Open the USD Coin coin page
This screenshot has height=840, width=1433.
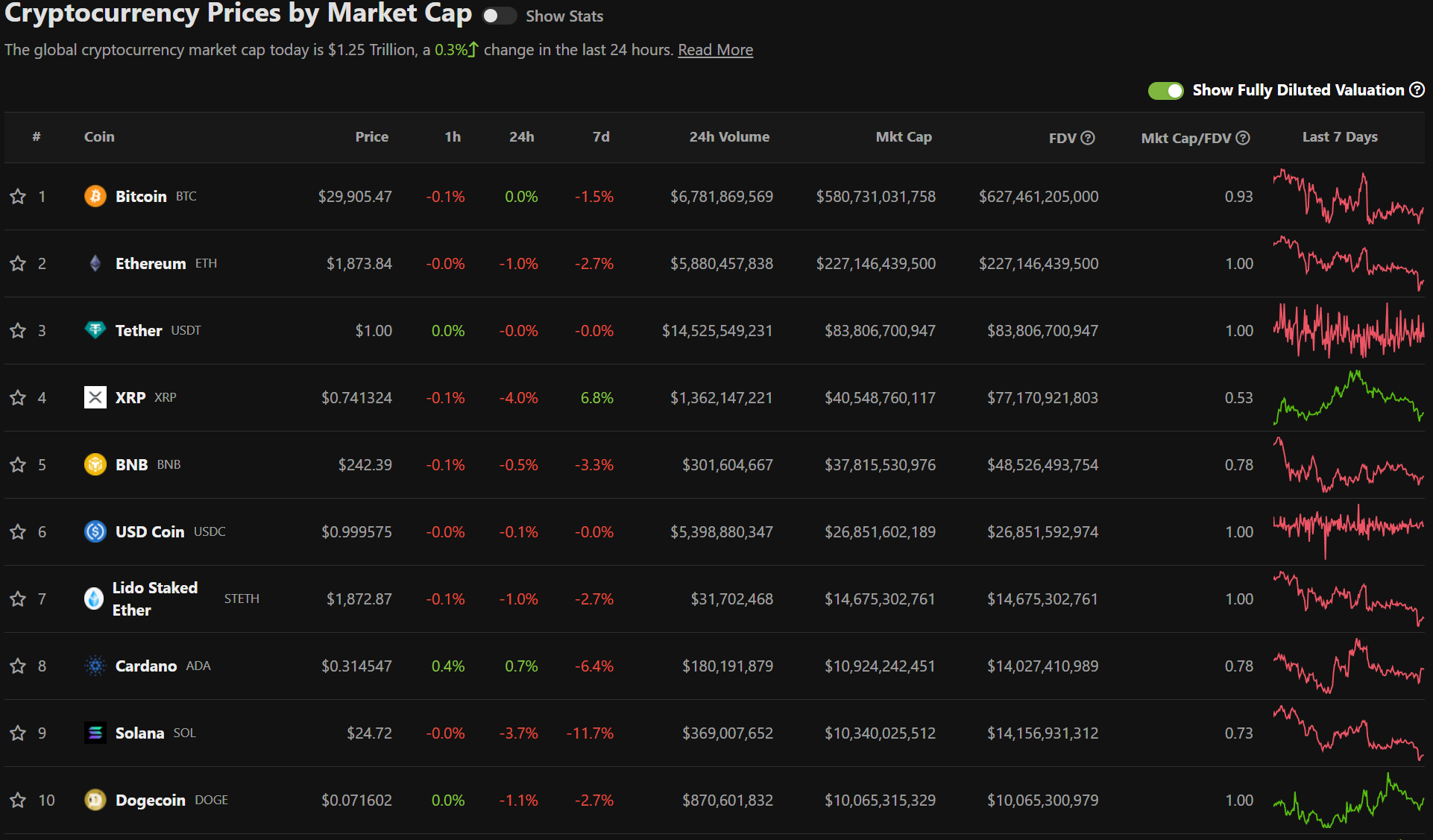pos(150,531)
